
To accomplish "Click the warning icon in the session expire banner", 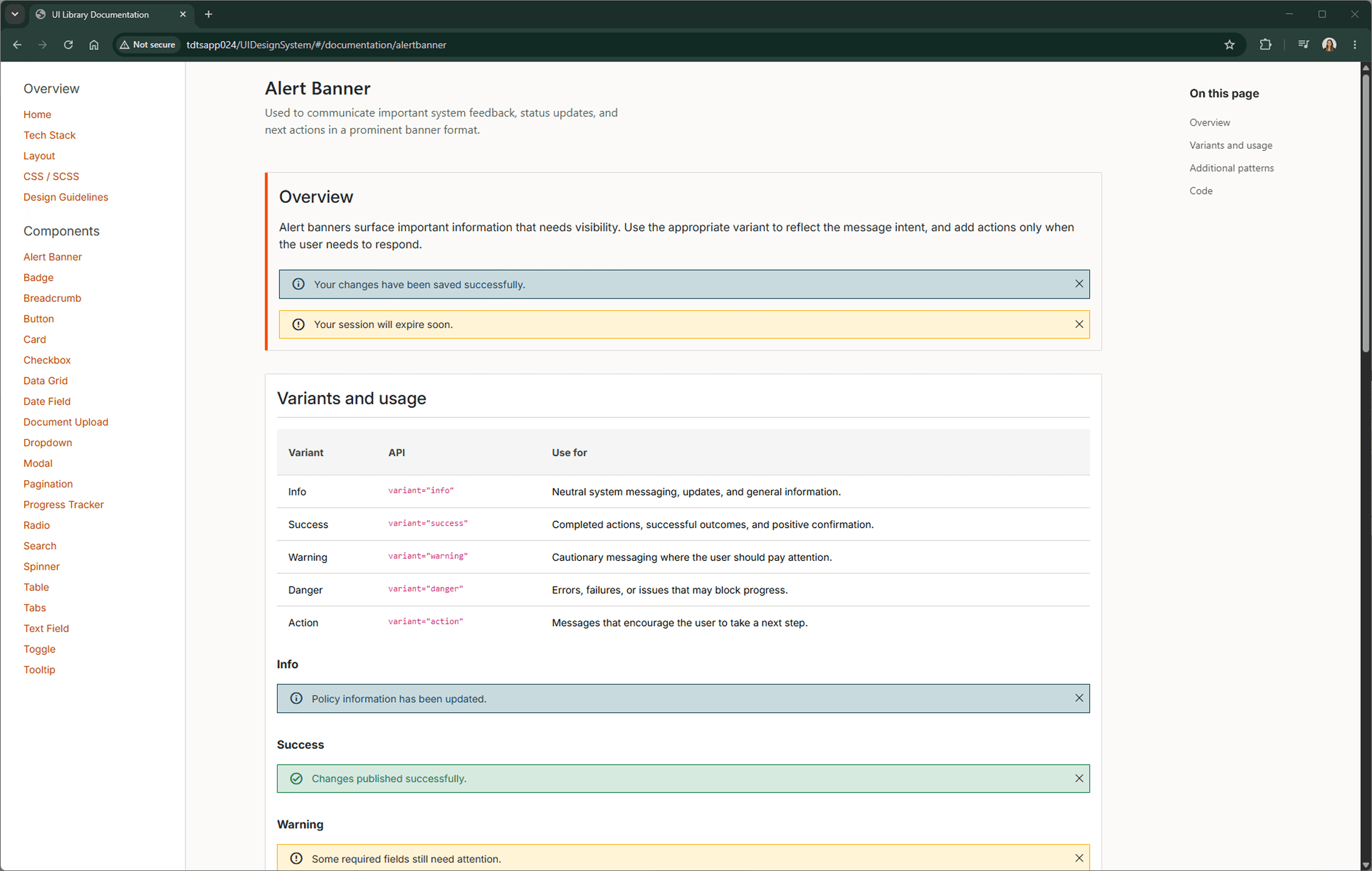I will (x=298, y=324).
